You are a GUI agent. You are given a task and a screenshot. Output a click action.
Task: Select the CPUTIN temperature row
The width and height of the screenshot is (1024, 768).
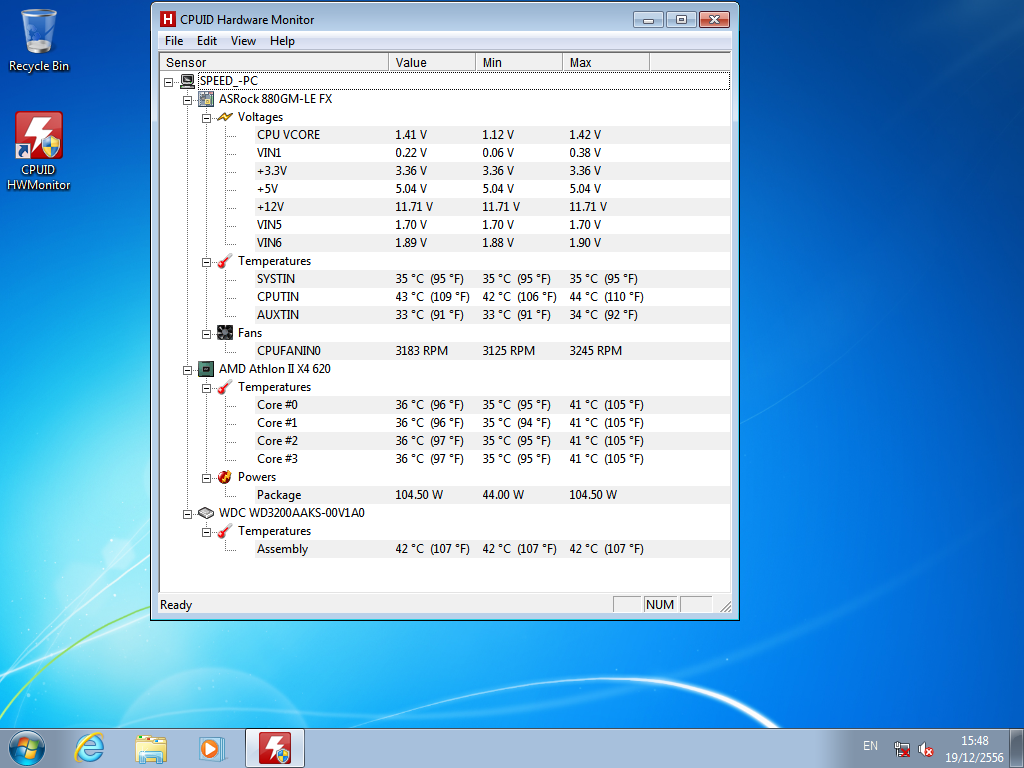(492, 296)
